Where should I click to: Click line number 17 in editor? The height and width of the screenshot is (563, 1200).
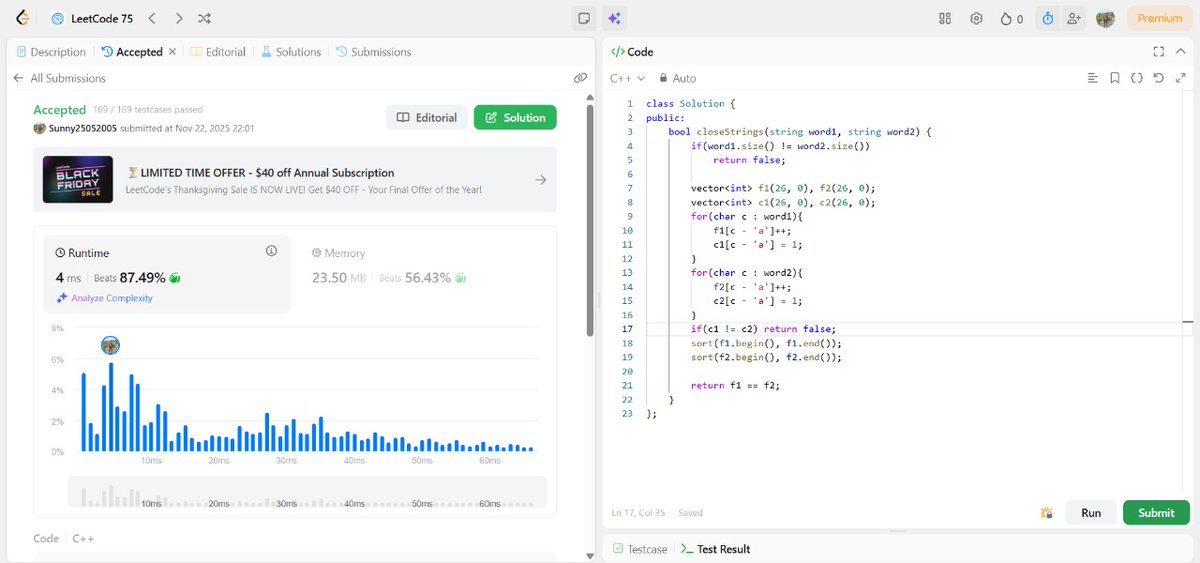click(x=627, y=328)
